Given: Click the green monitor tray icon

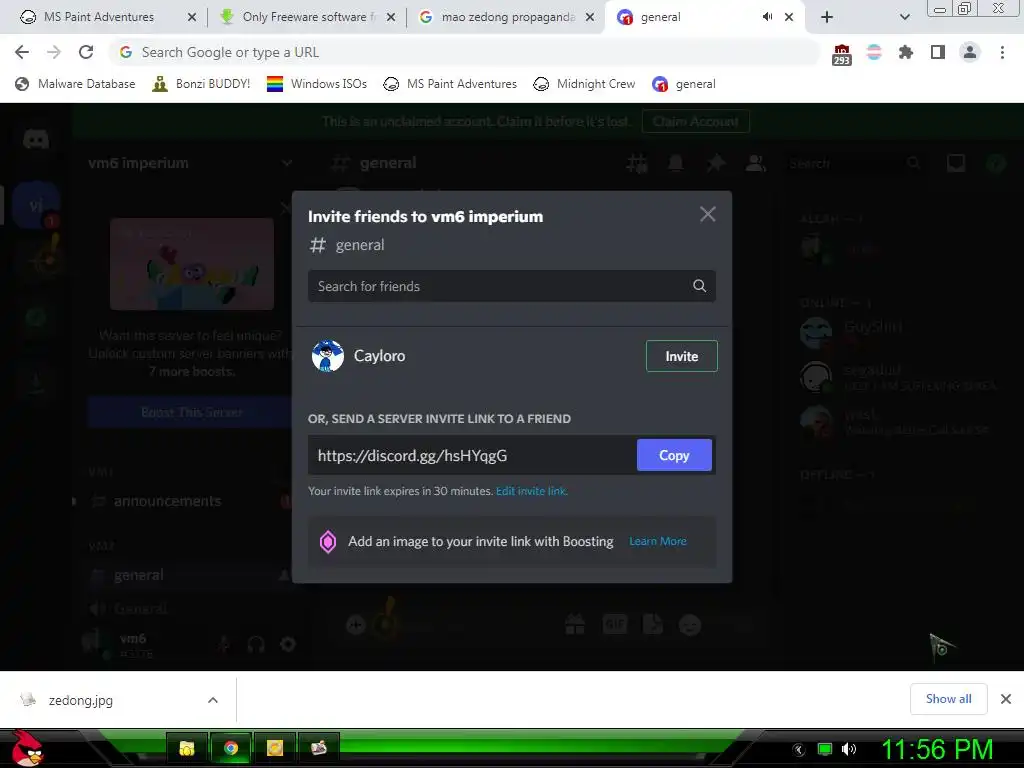Looking at the screenshot, I should coord(825,749).
